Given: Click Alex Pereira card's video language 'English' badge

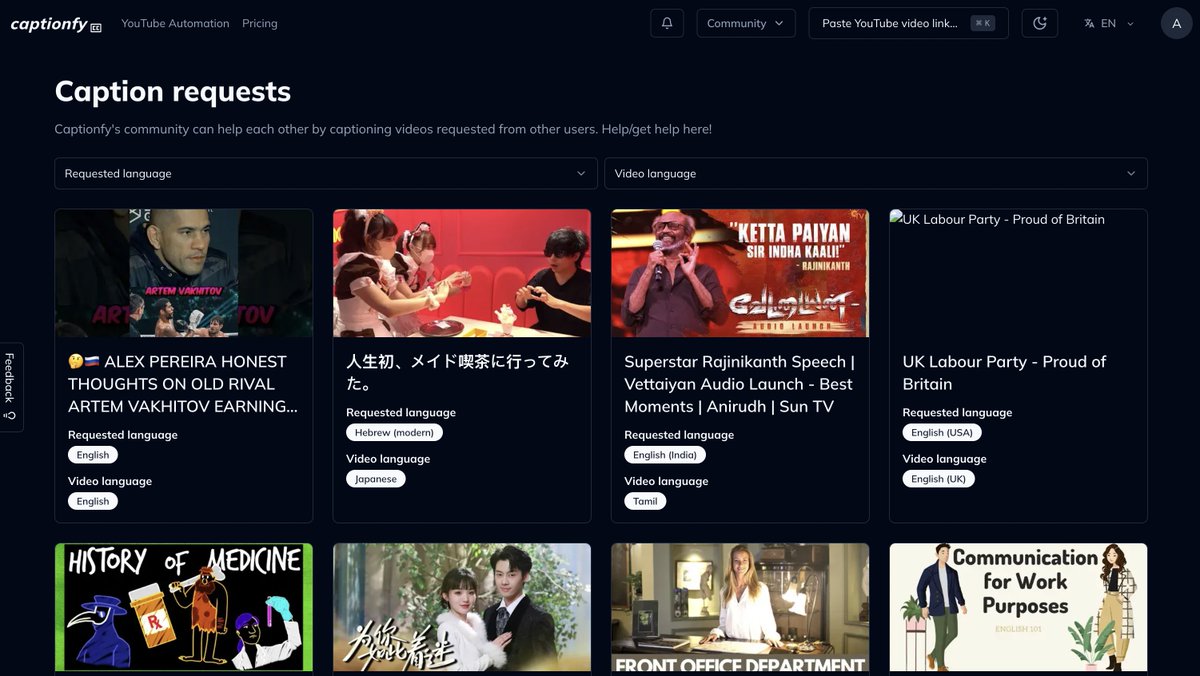Looking at the screenshot, I should (x=93, y=501).
